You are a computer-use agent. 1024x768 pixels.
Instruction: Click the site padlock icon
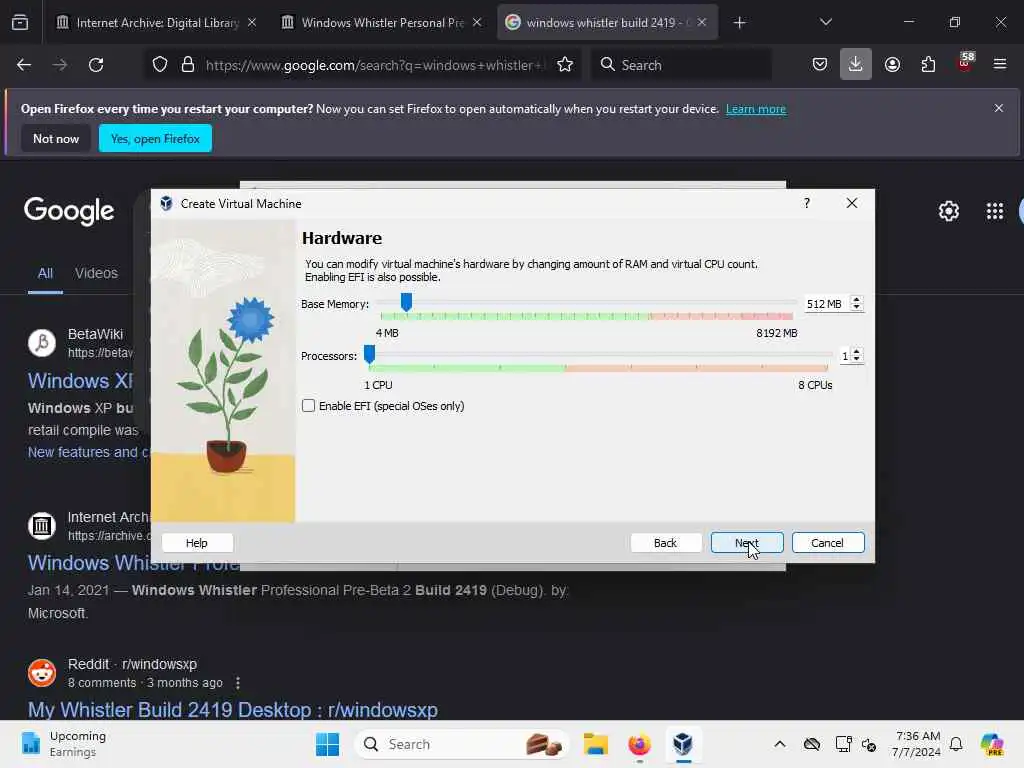[x=188, y=65]
